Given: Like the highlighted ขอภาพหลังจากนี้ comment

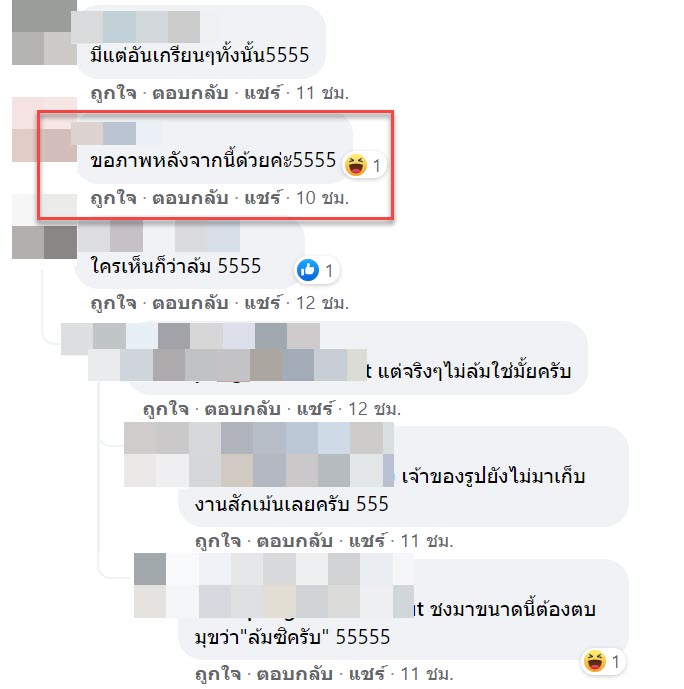Looking at the screenshot, I should coord(113,198).
